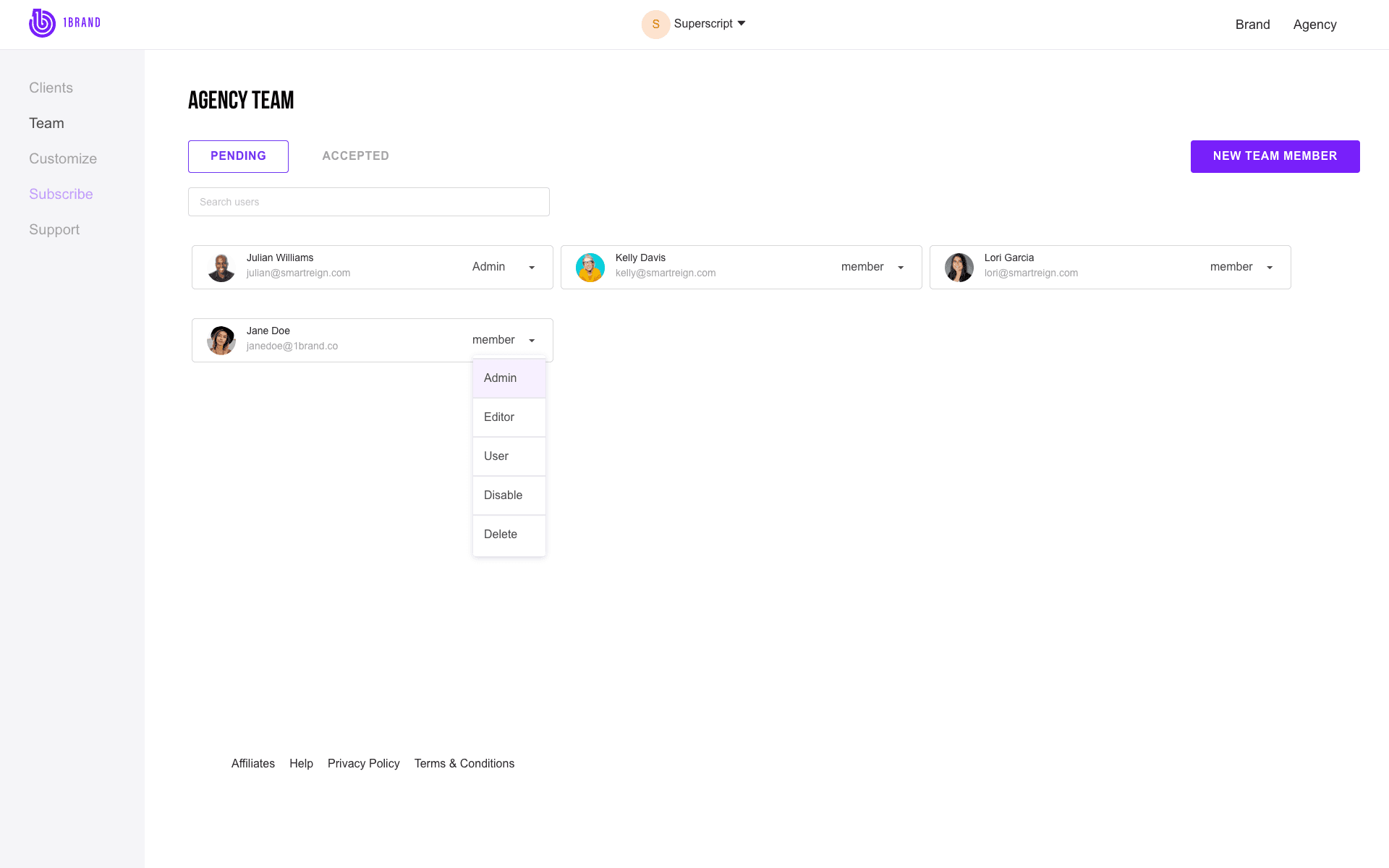Click the New Team Member button

[x=1275, y=156]
